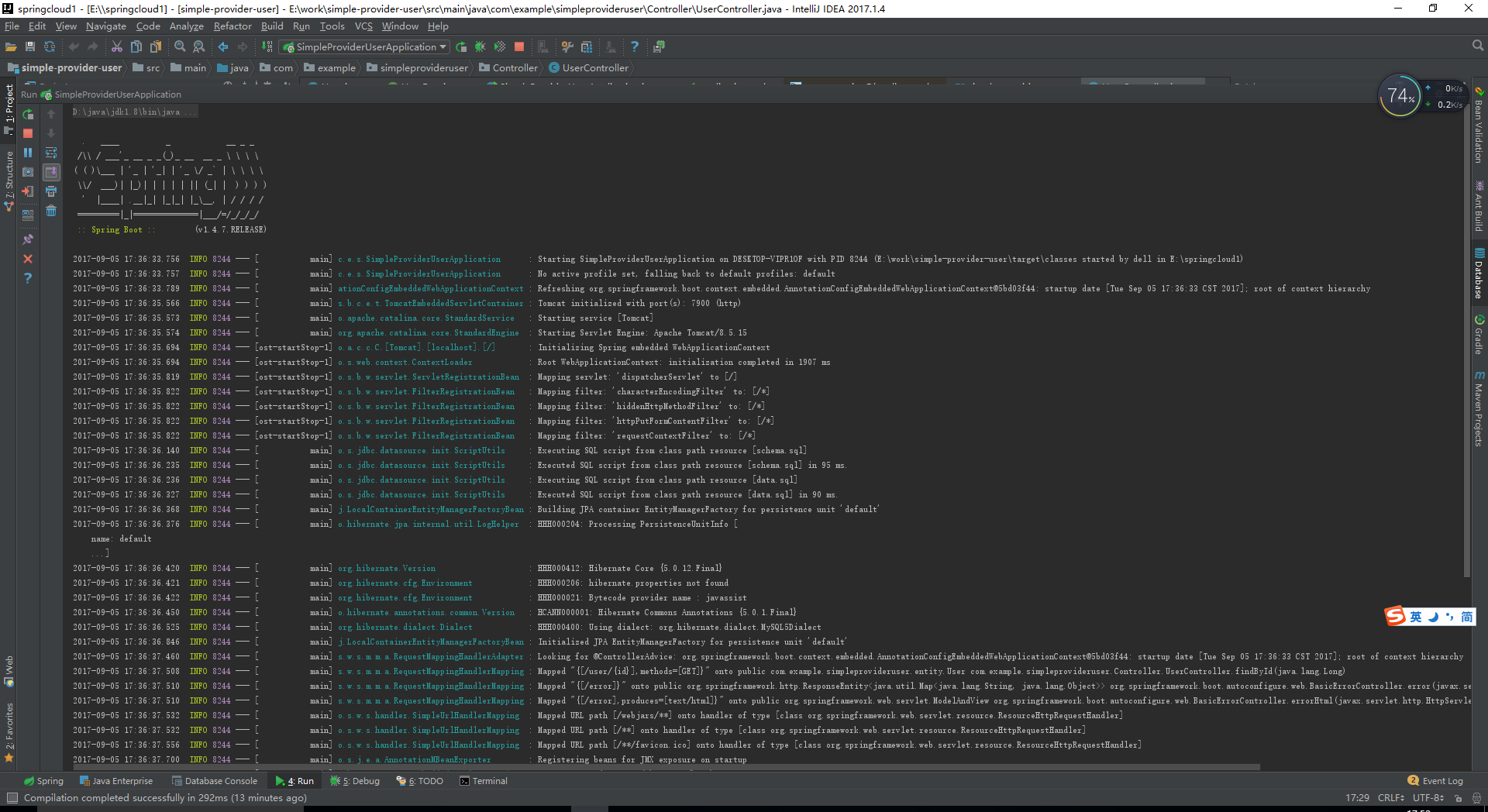Build project with the binary arrow icon
This screenshot has width=1488, height=812.
(267, 47)
